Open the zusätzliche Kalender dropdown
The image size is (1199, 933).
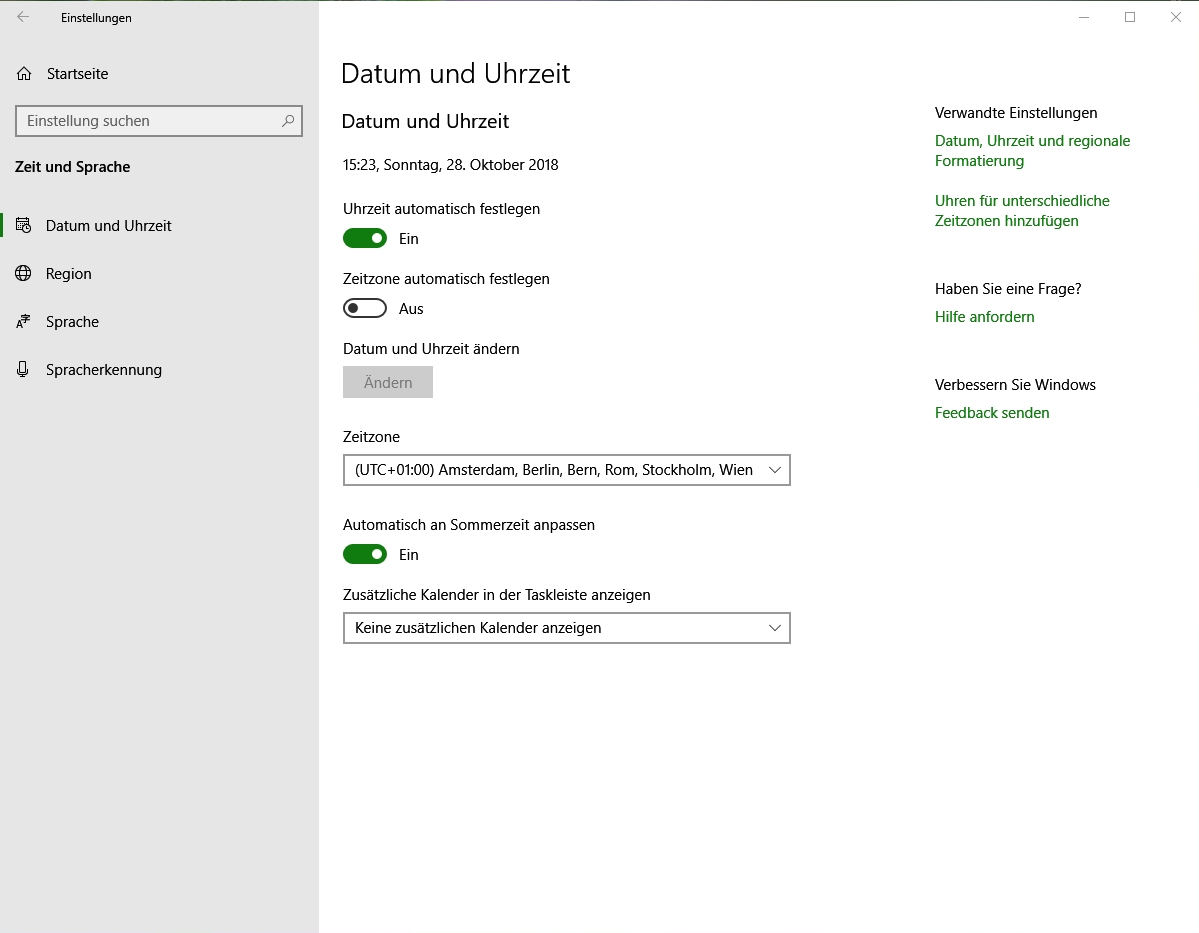tap(567, 628)
